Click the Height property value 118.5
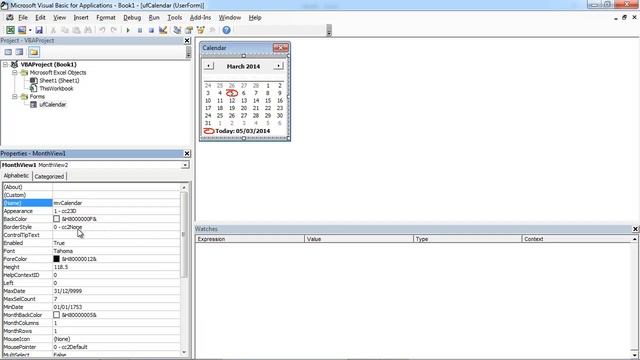 pyautogui.click(x=116, y=267)
